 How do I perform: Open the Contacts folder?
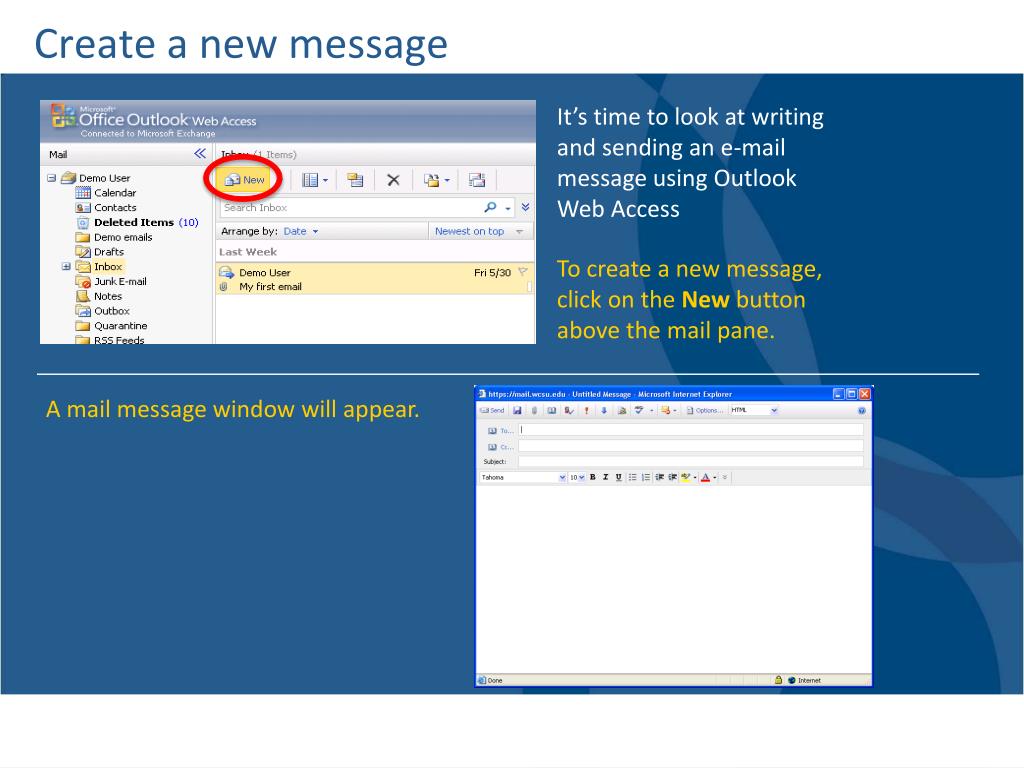pos(106,208)
